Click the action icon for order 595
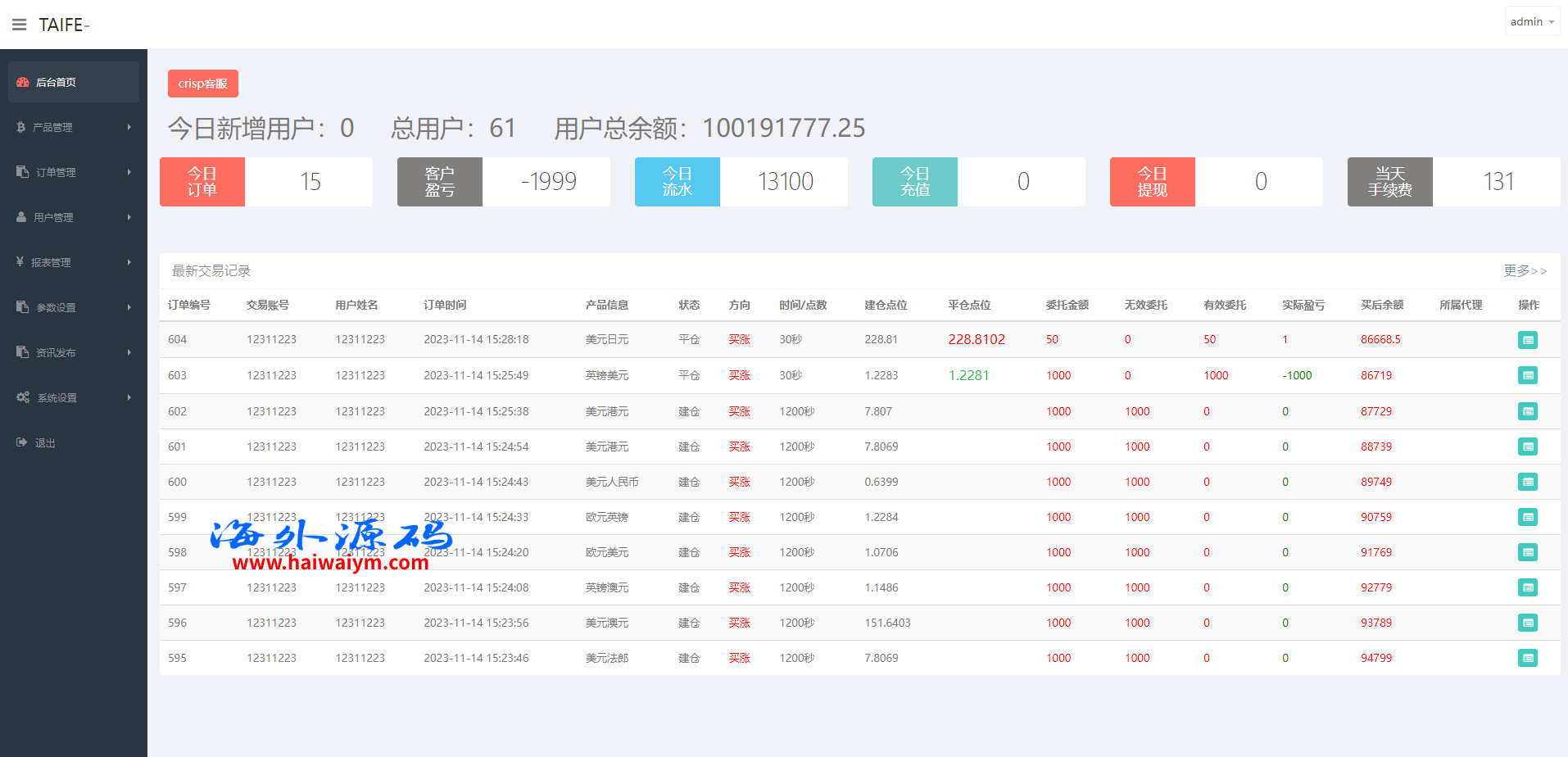The height and width of the screenshot is (757, 1568). coord(1527,658)
